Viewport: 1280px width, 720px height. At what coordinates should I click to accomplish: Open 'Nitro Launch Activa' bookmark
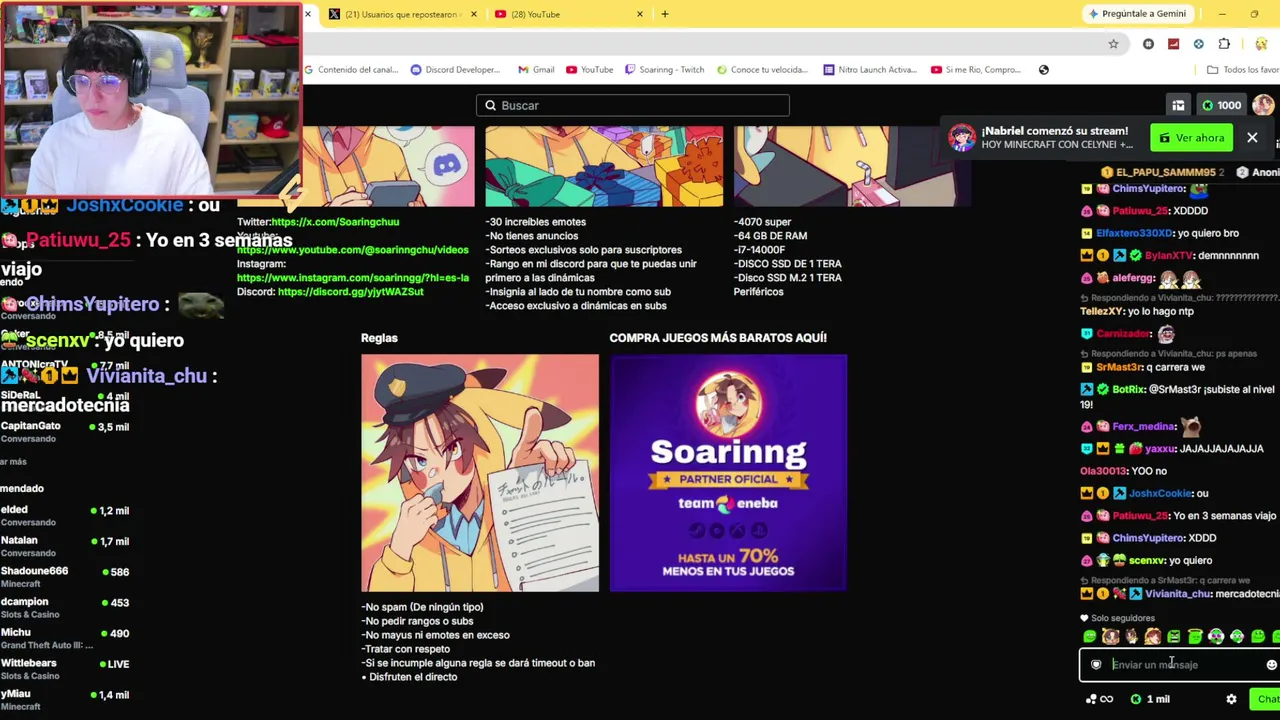(x=870, y=70)
